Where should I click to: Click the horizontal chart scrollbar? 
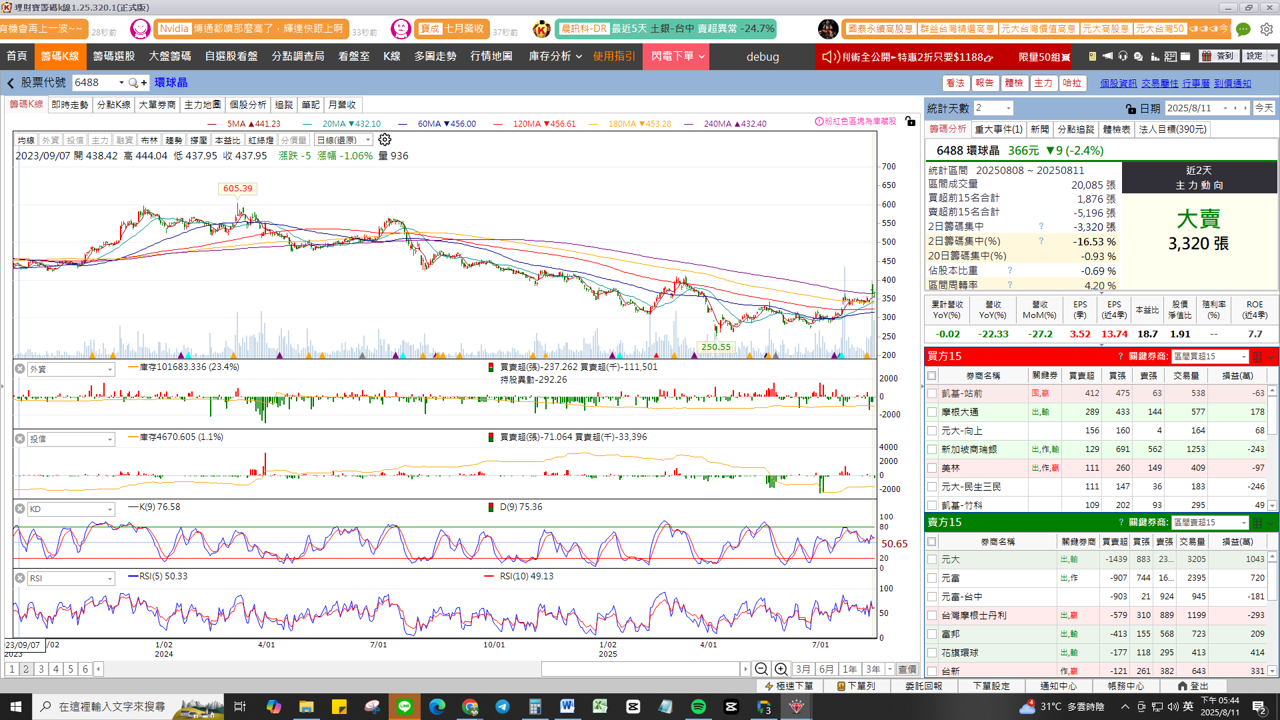641,669
